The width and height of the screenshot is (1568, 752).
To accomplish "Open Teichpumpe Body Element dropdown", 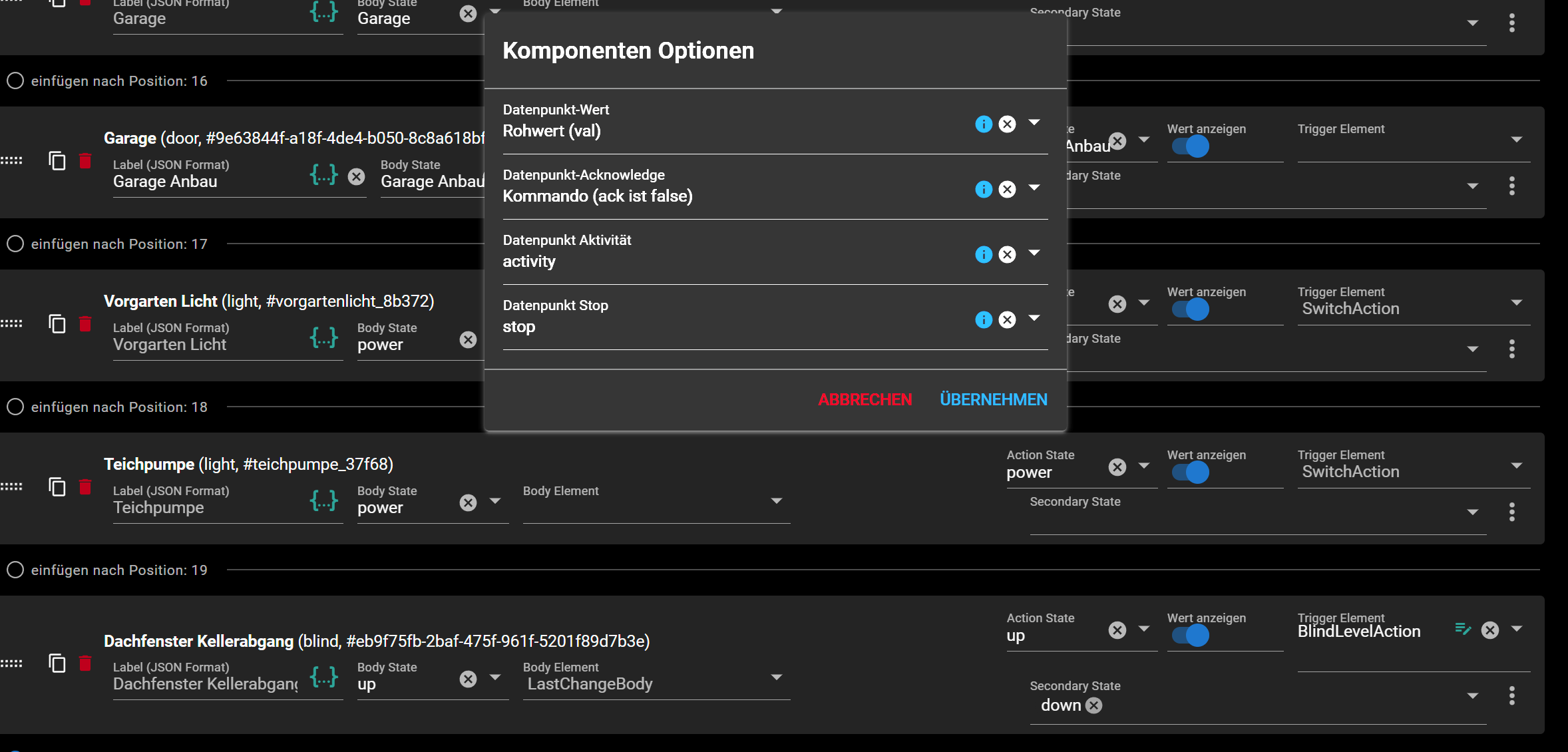I will pos(776,501).
